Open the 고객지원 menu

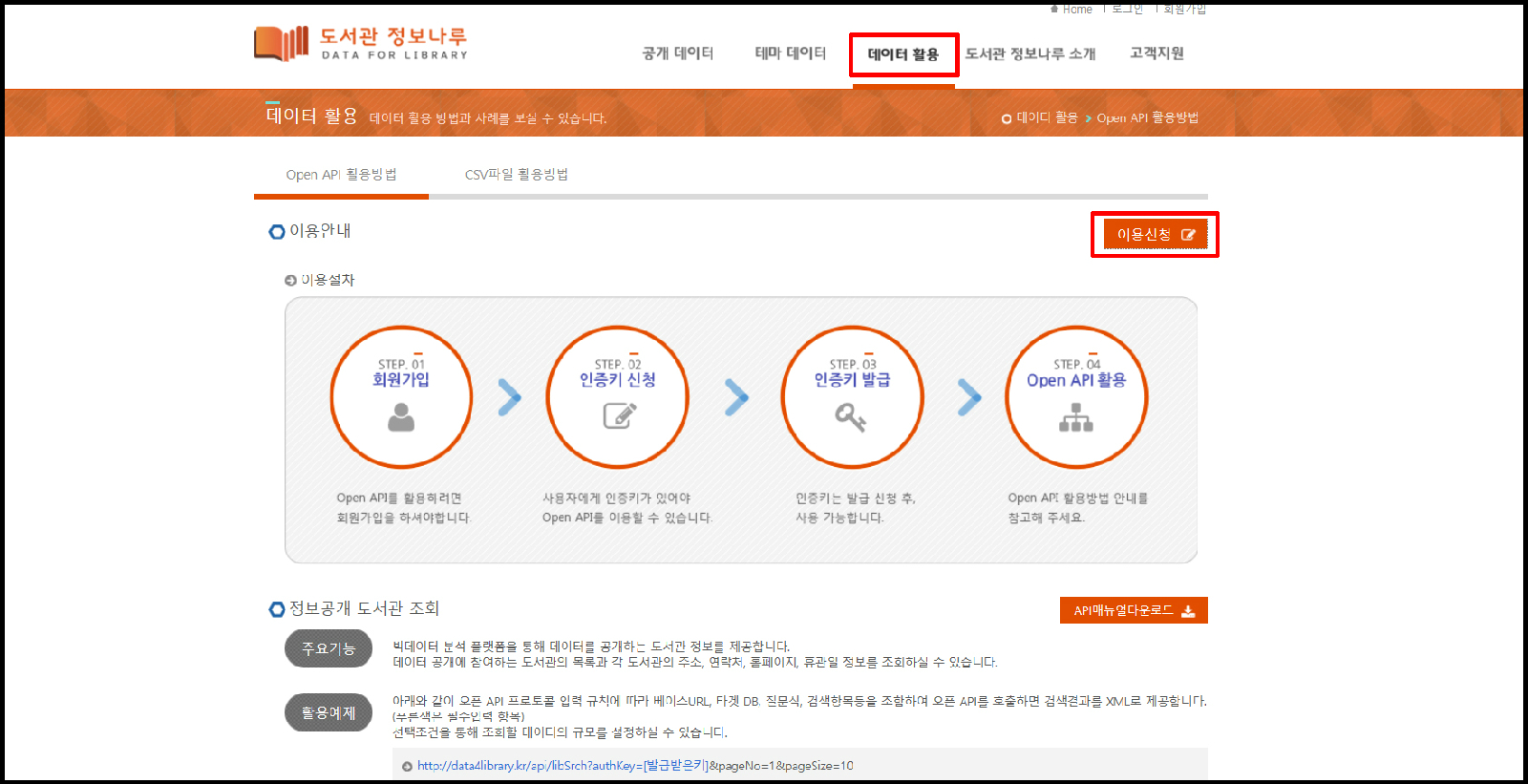(x=1157, y=53)
